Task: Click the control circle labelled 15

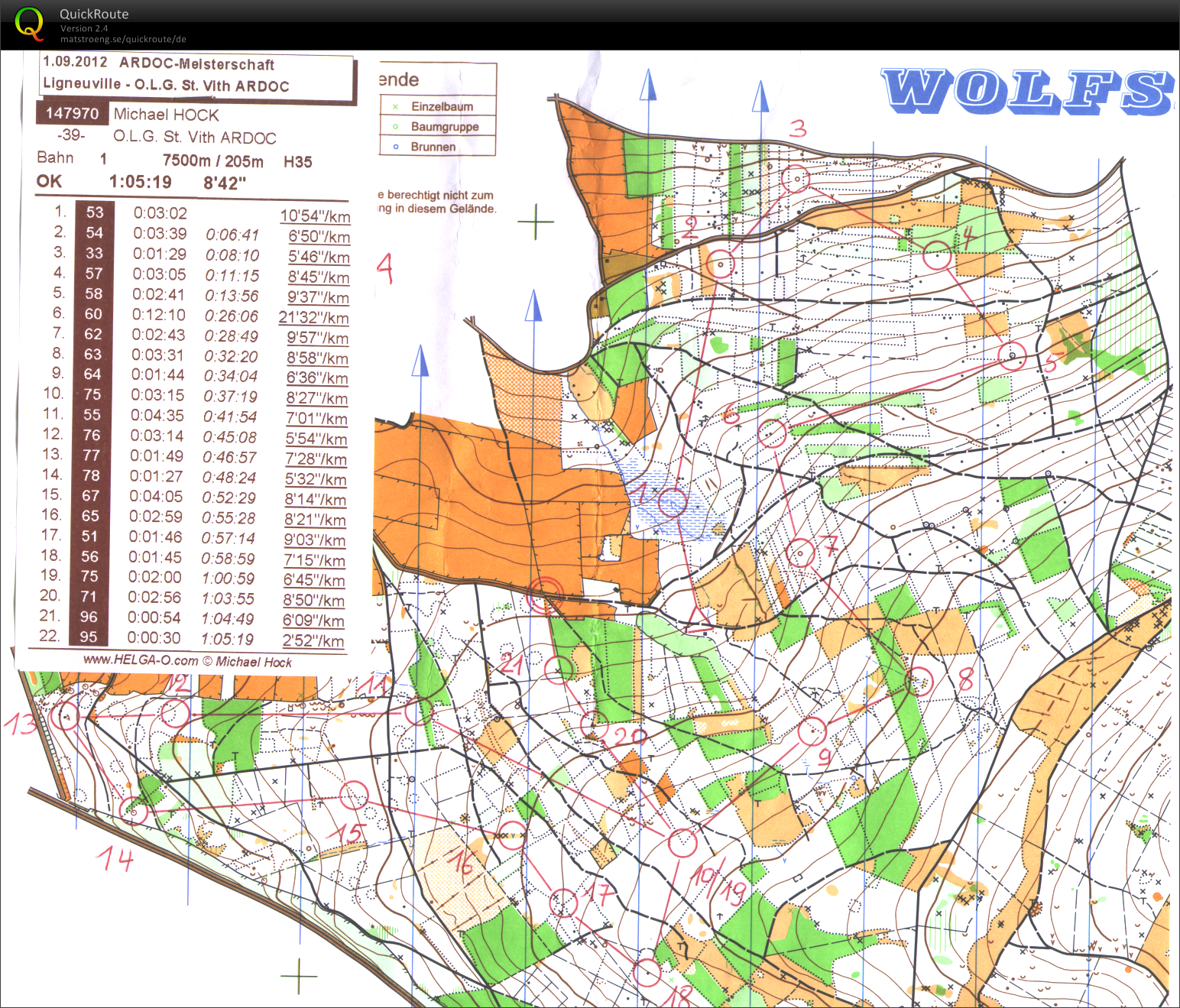Action: pos(354,794)
